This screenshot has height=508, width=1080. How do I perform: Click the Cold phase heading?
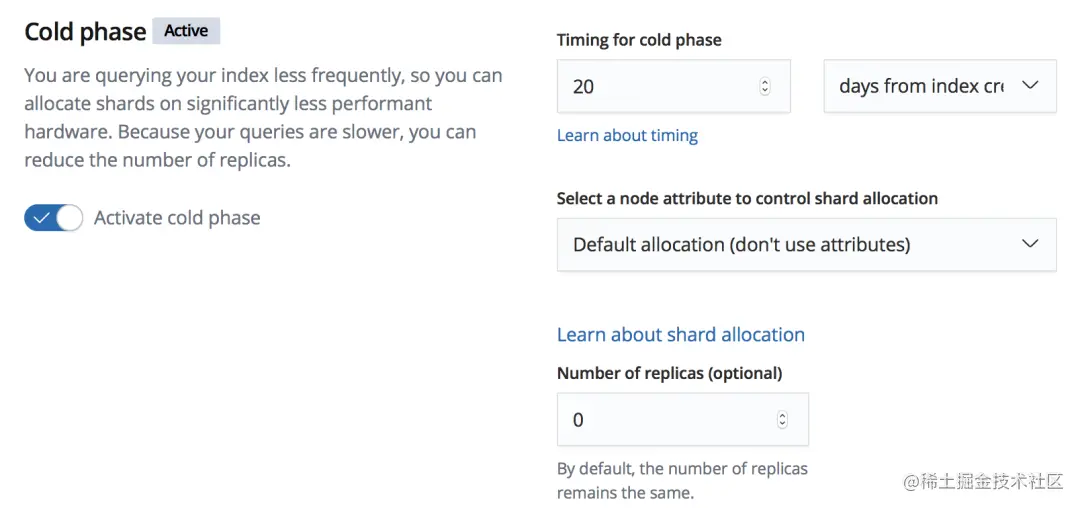[85, 32]
